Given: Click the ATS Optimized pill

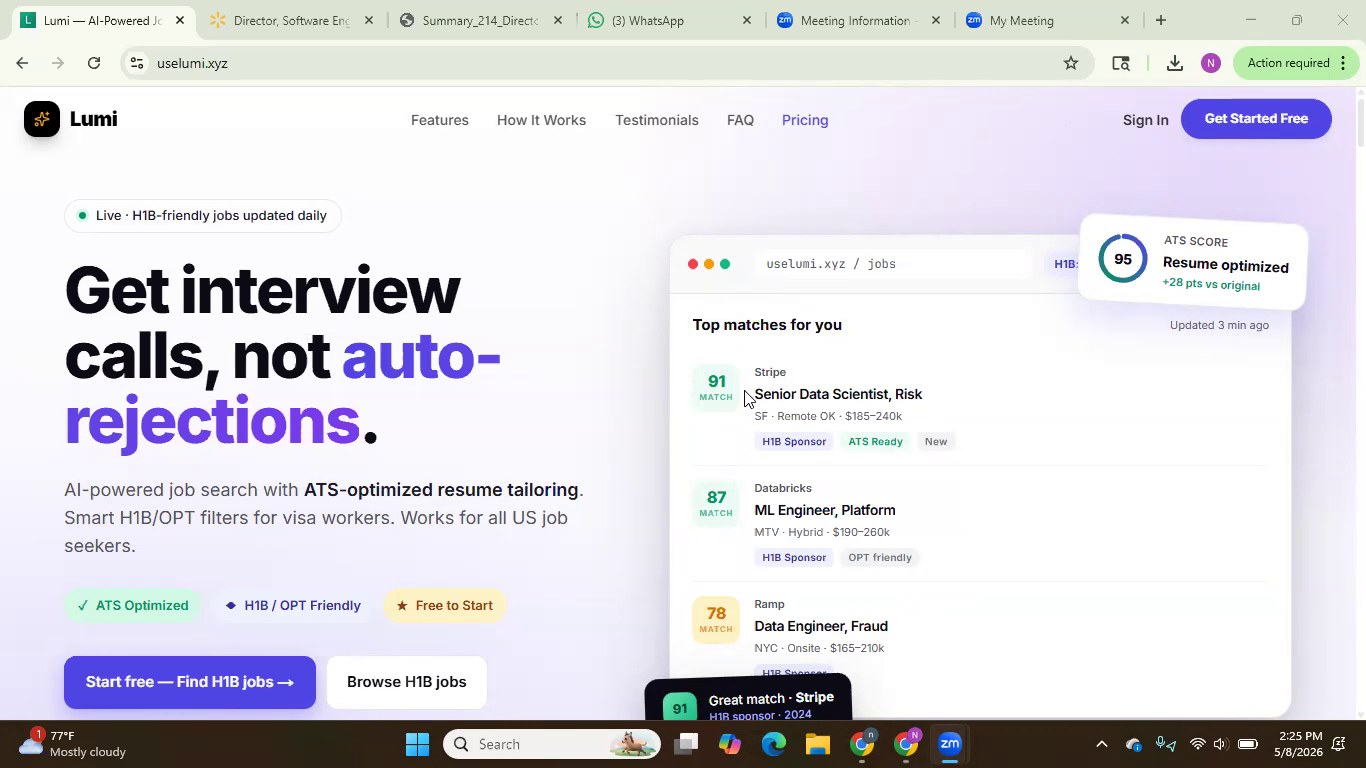Looking at the screenshot, I should pyautogui.click(x=133, y=605).
